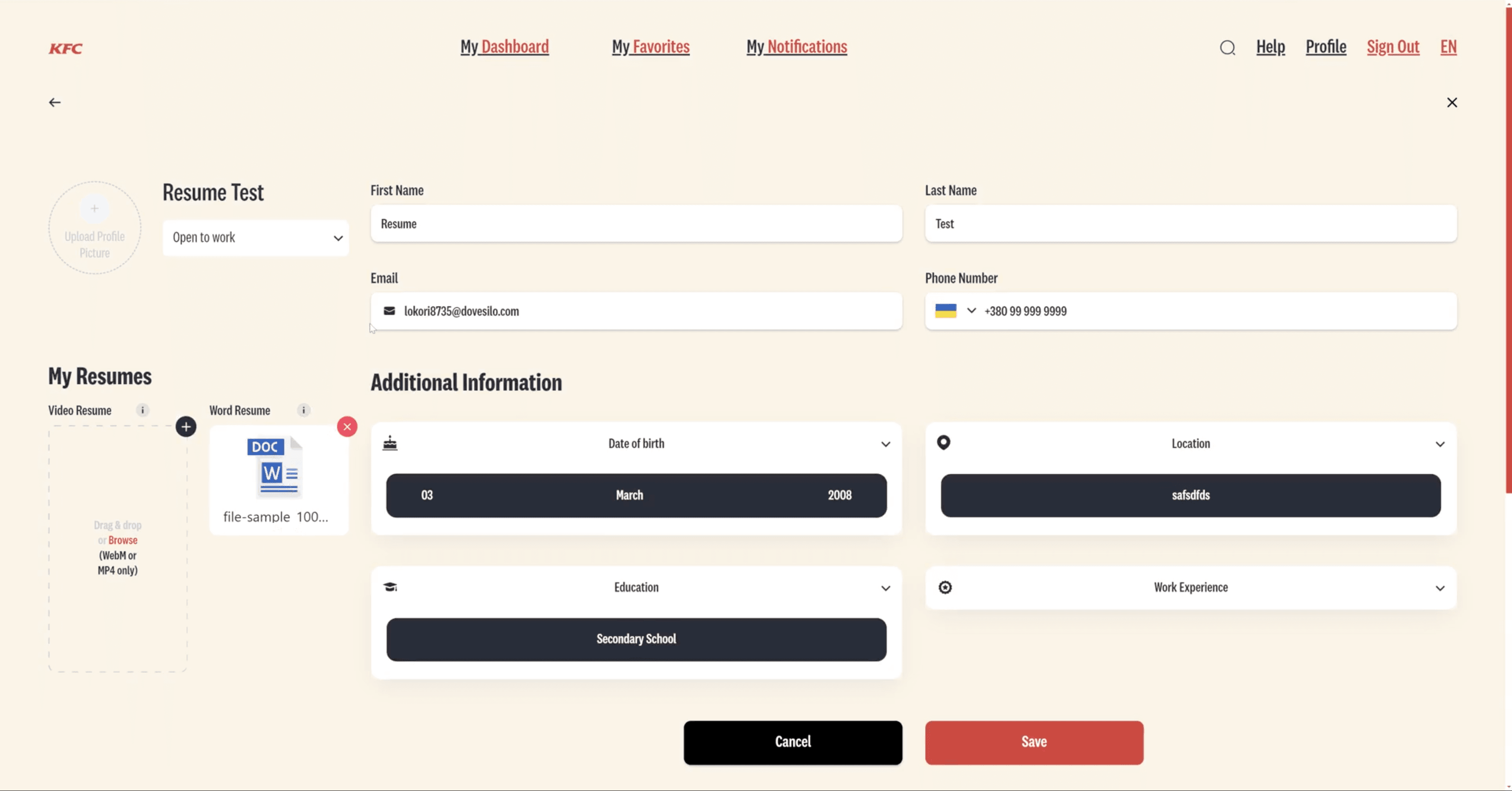Collapse the Date of birth section
Image resolution: width=1512 pixels, height=791 pixels.
pyautogui.click(x=886, y=444)
